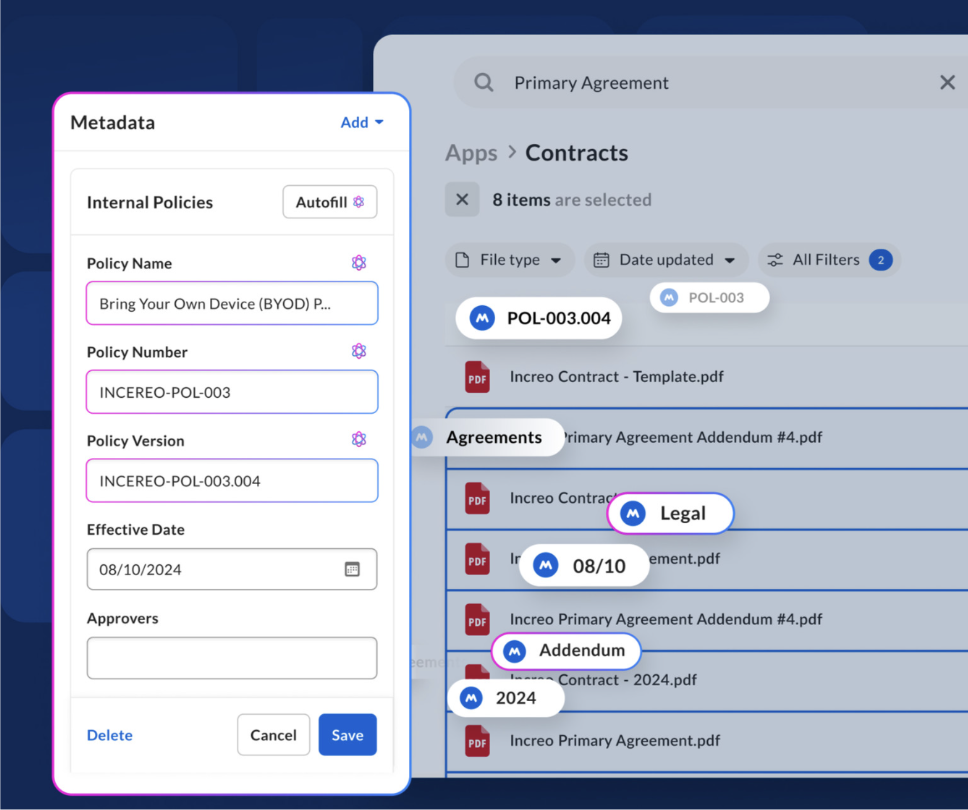Image resolution: width=968 pixels, height=810 pixels.
Task: Cancel the metadata edits
Action: (273, 735)
